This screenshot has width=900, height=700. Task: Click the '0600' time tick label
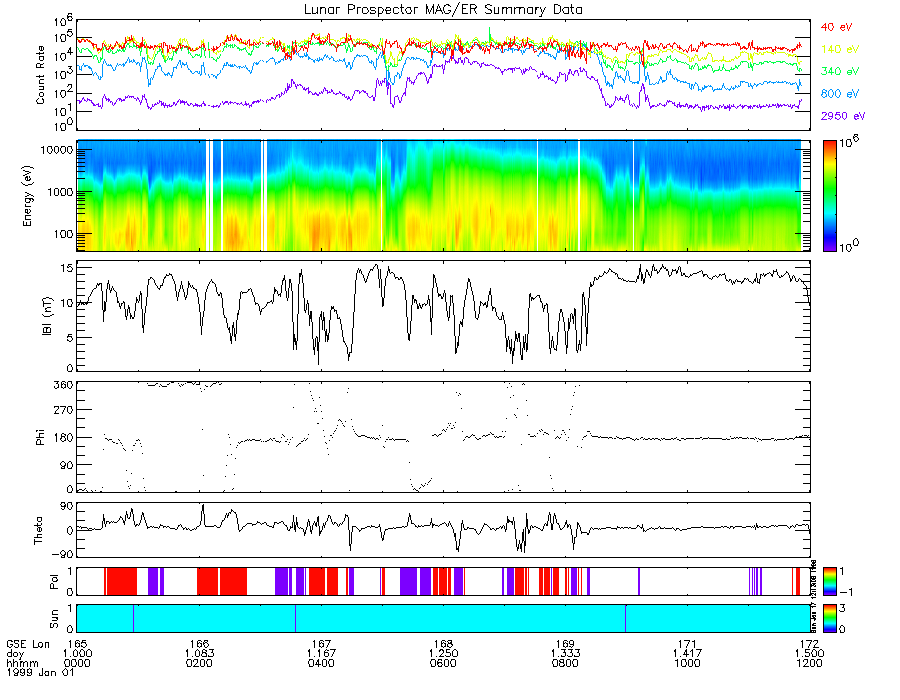pos(443,663)
